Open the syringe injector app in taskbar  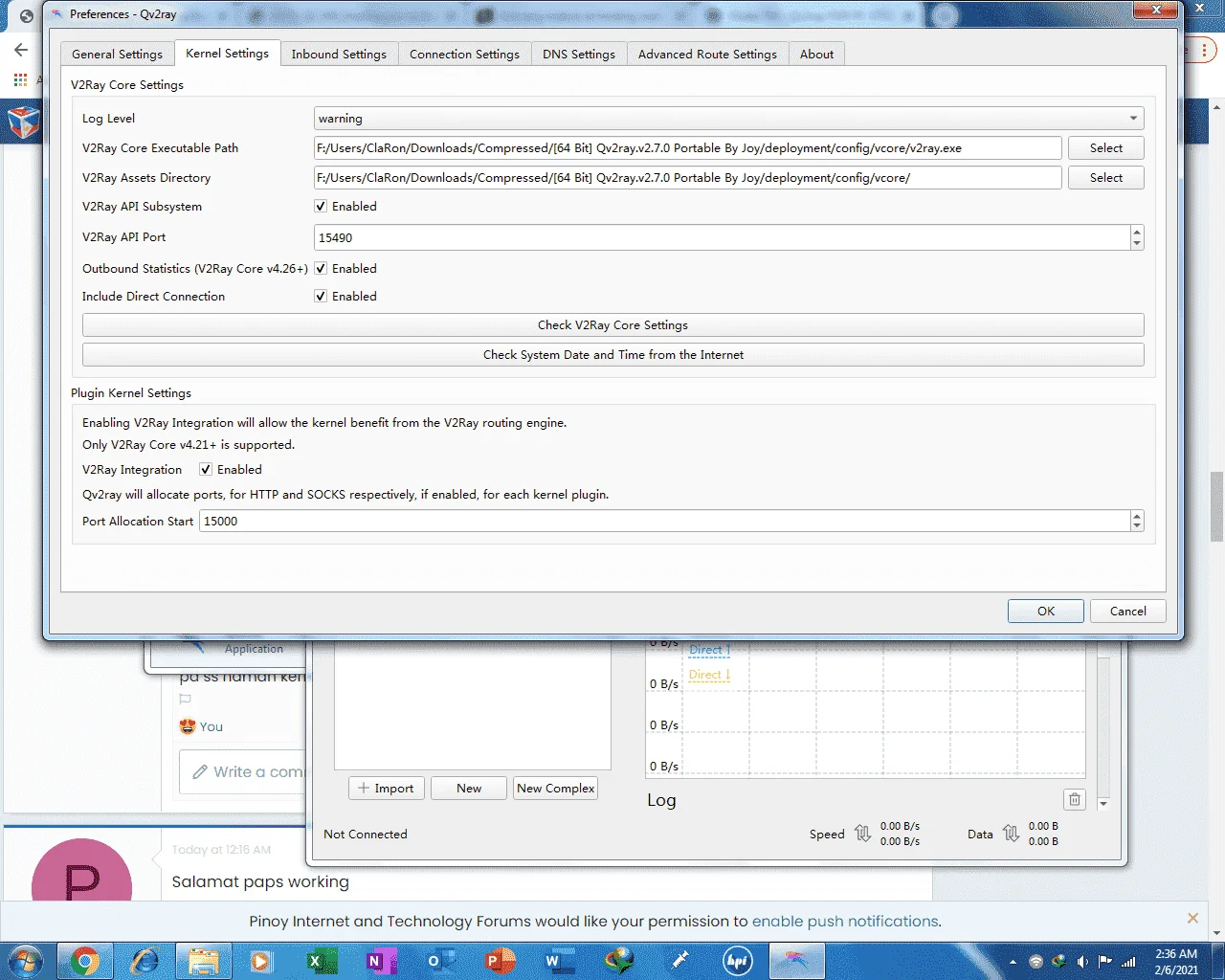[679, 961]
